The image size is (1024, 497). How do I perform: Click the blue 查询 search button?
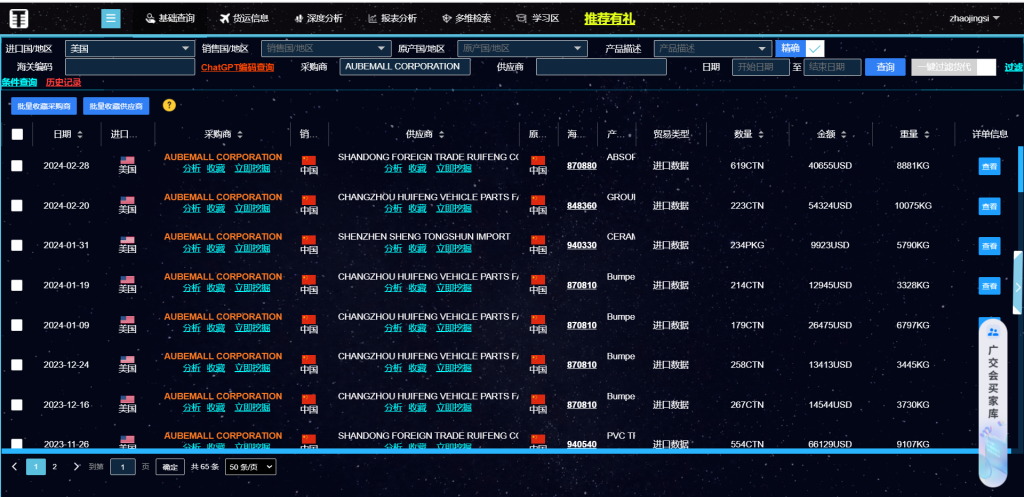tap(885, 67)
